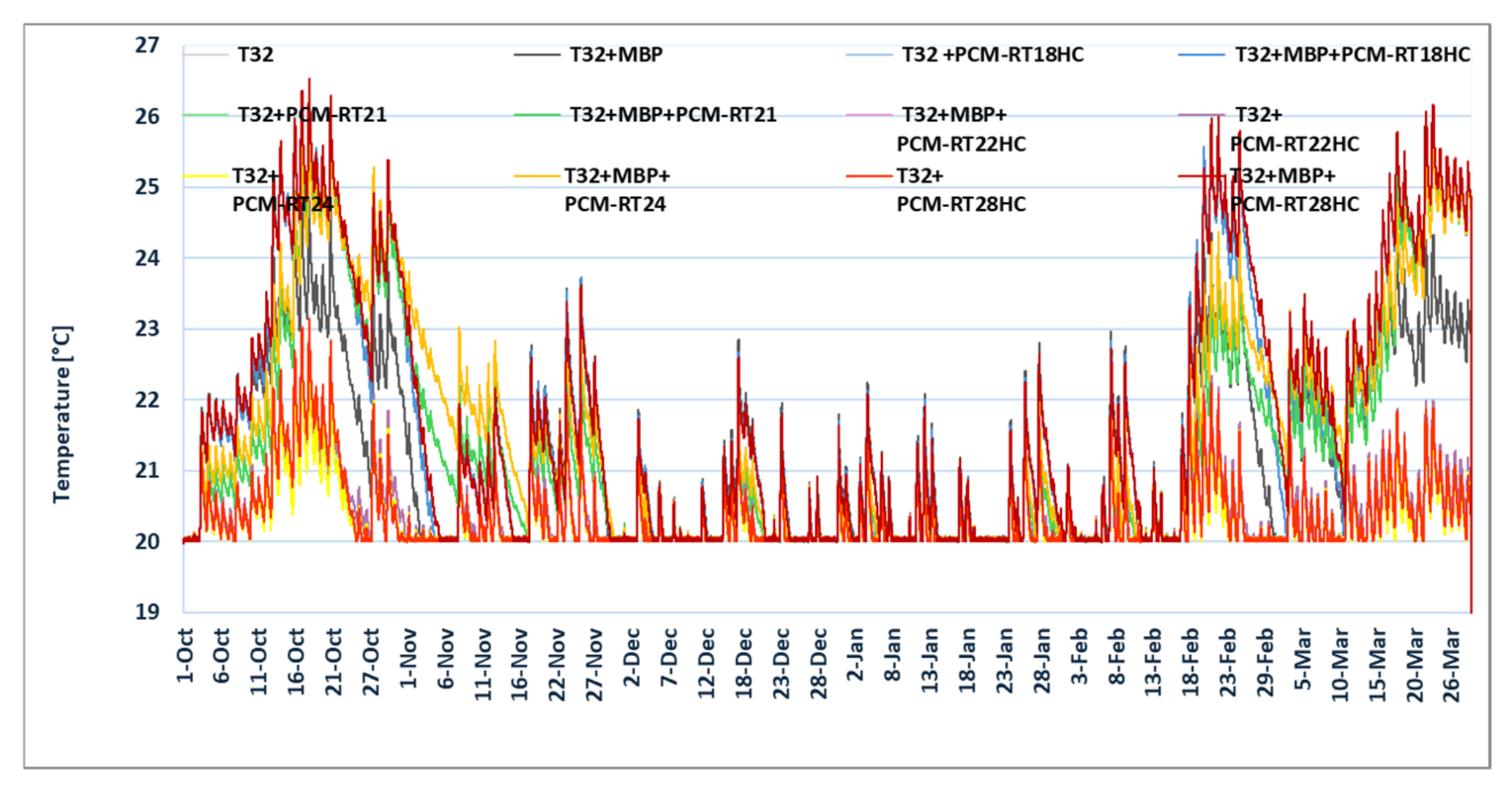This screenshot has width=1512, height=790.
Task: Click the 25 value on y-axis
Action: pyautogui.click(x=147, y=187)
